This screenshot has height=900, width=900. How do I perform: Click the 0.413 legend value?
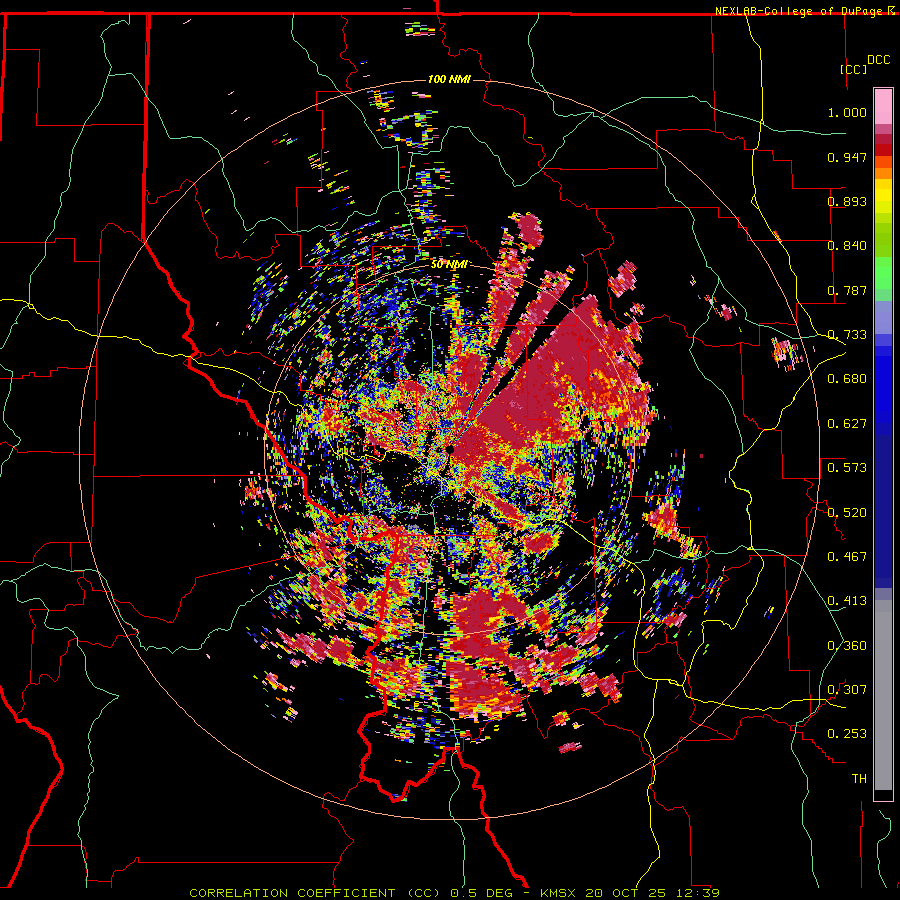click(847, 601)
